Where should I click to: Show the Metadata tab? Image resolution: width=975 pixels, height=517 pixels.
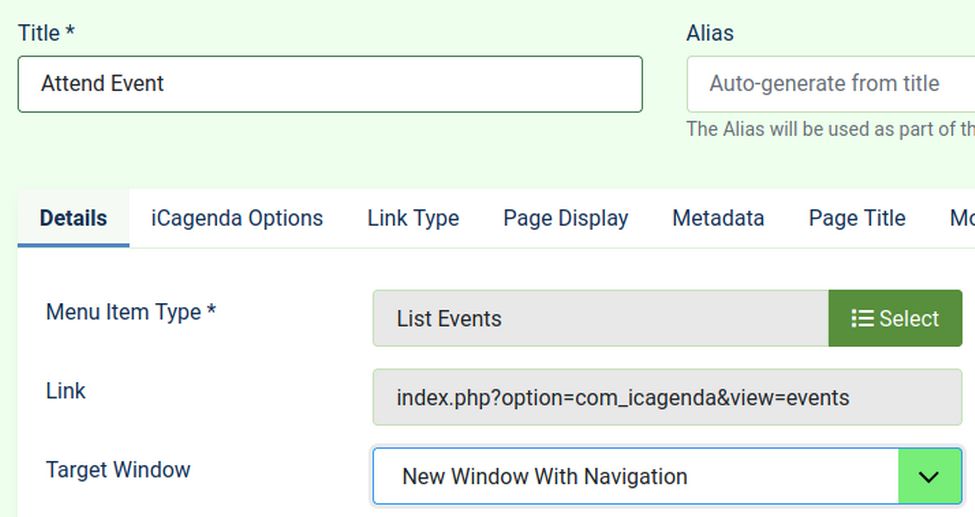click(x=718, y=218)
